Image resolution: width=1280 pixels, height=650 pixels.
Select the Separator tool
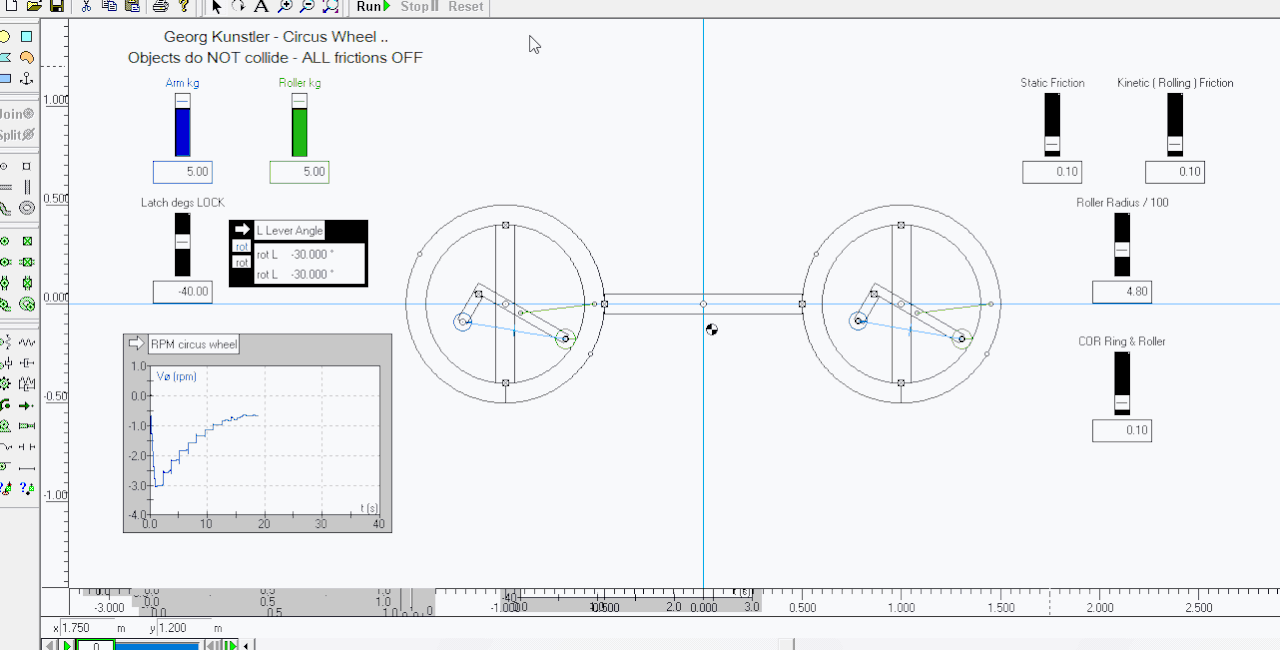click(x=27, y=446)
